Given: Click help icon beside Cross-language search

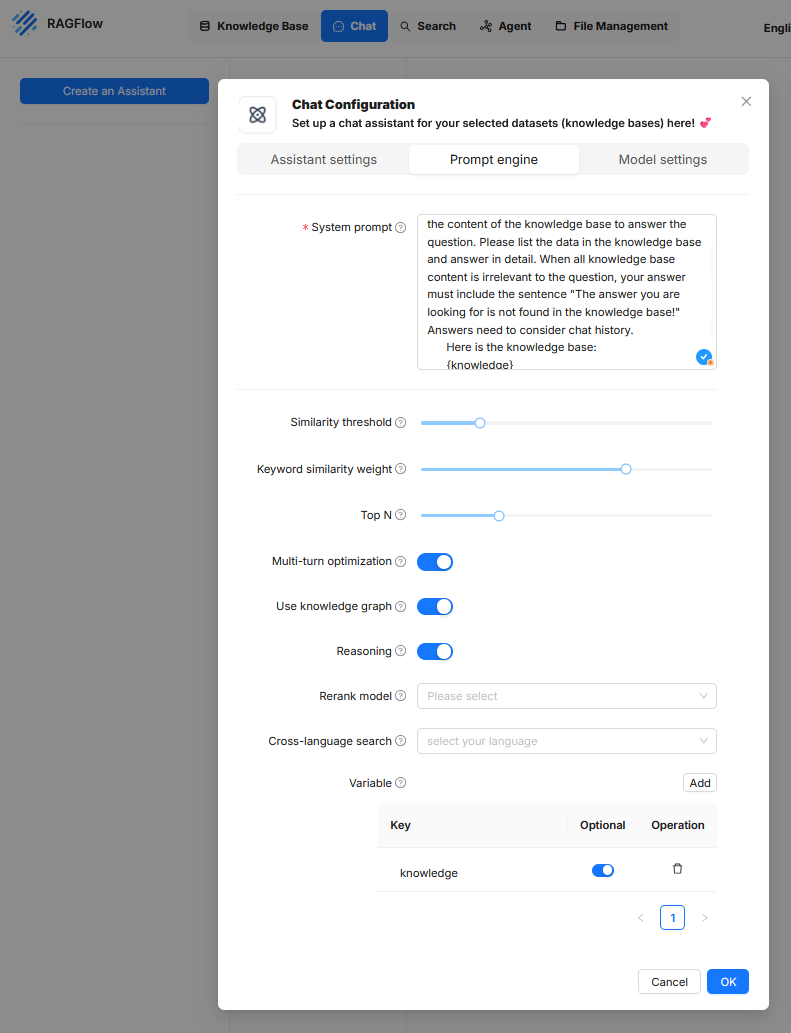Looking at the screenshot, I should 401,741.
